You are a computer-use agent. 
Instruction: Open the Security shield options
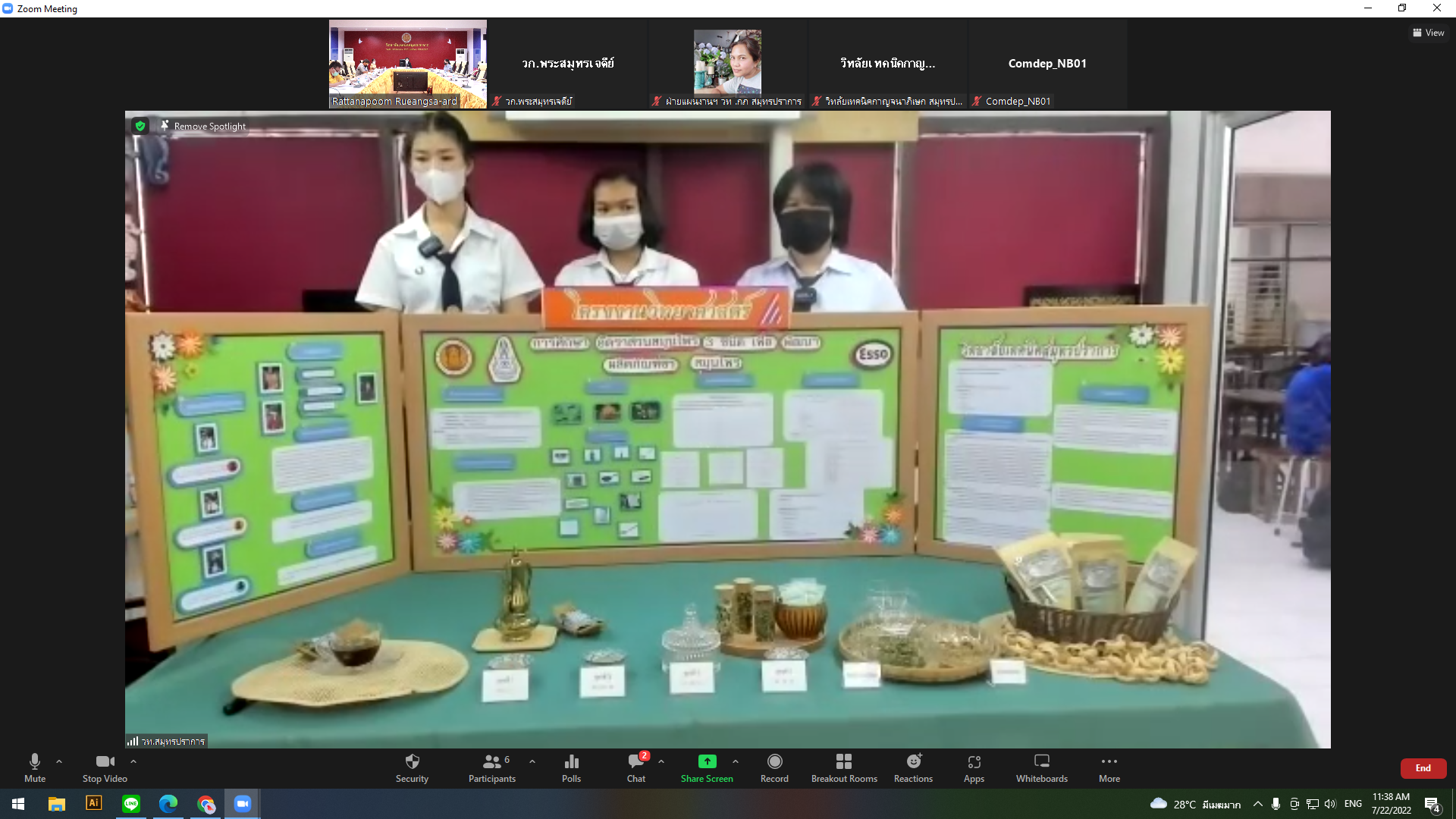pyautogui.click(x=412, y=768)
